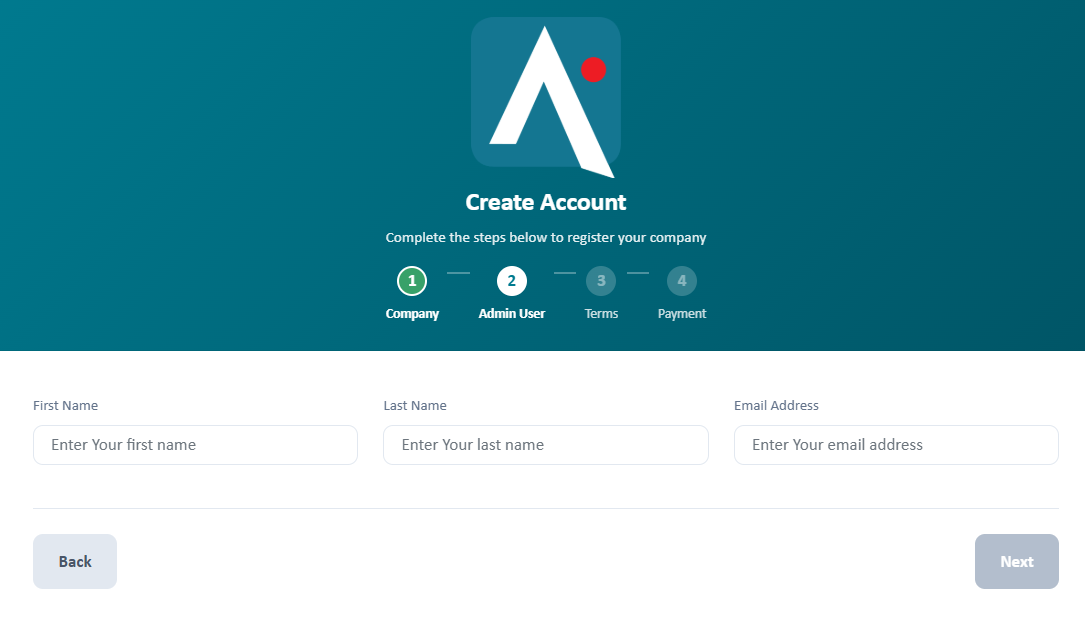The height and width of the screenshot is (620, 1085).
Task: Focus the email address input field
Action: tap(896, 445)
